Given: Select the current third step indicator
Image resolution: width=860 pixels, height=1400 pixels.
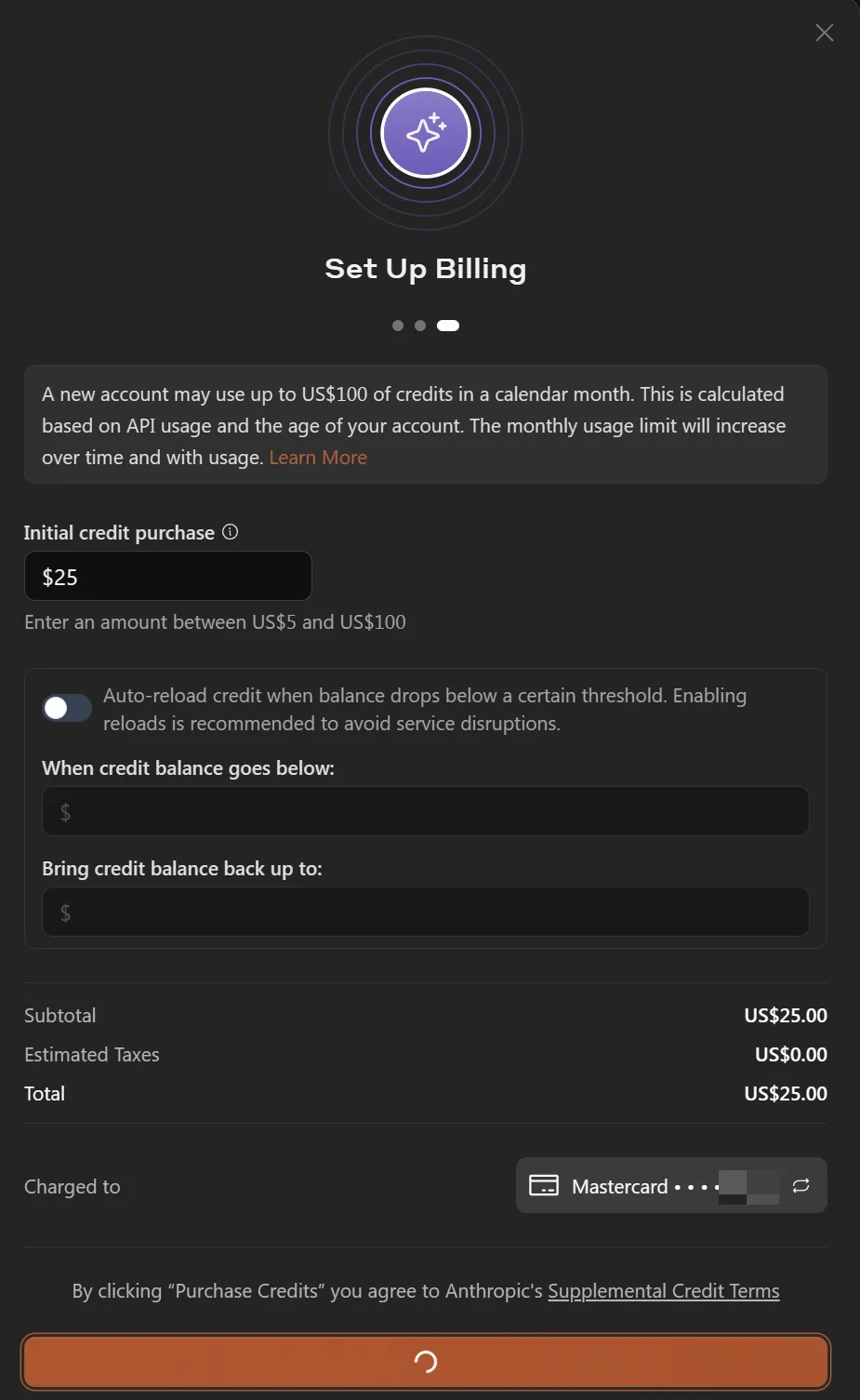Looking at the screenshot, I should point(448,326).
